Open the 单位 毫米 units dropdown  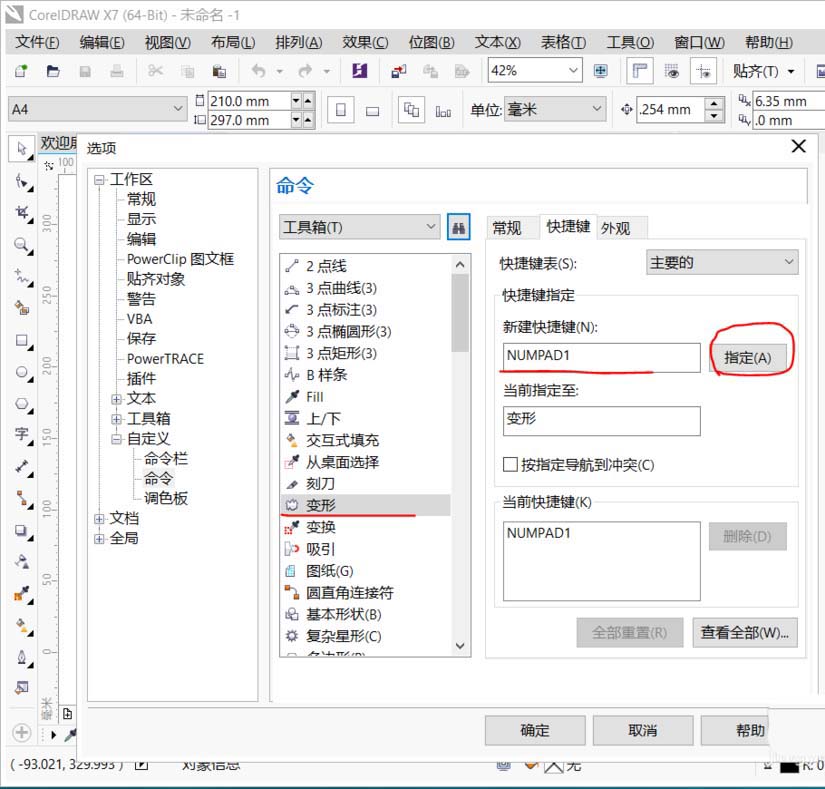coord(555,109)
